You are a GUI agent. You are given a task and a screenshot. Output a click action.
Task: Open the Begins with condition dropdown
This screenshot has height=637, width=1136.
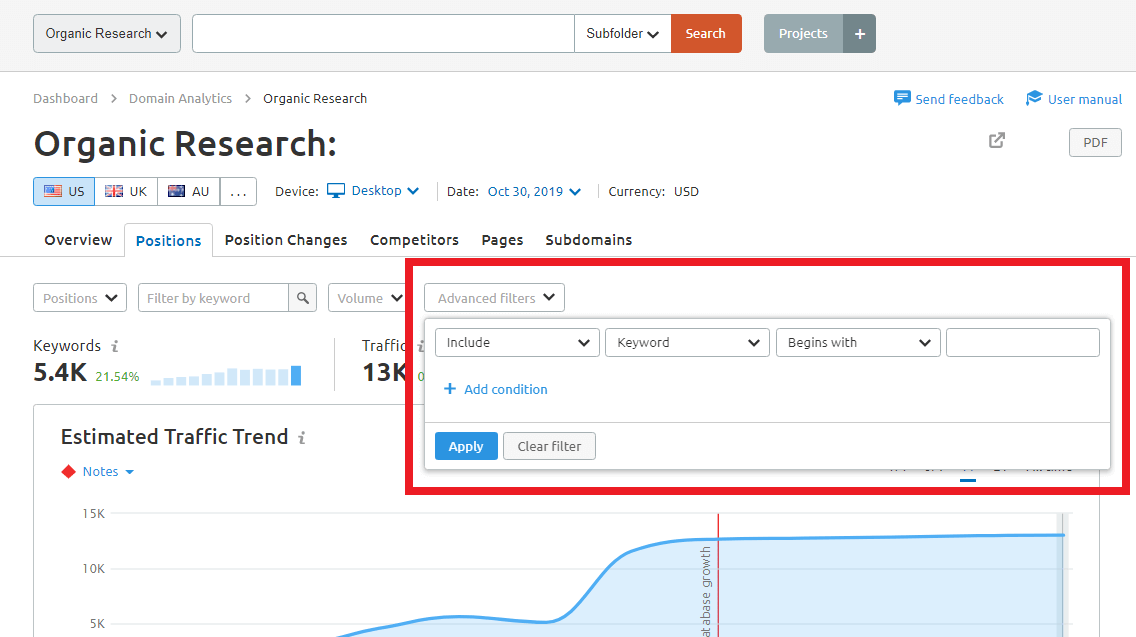857,342
